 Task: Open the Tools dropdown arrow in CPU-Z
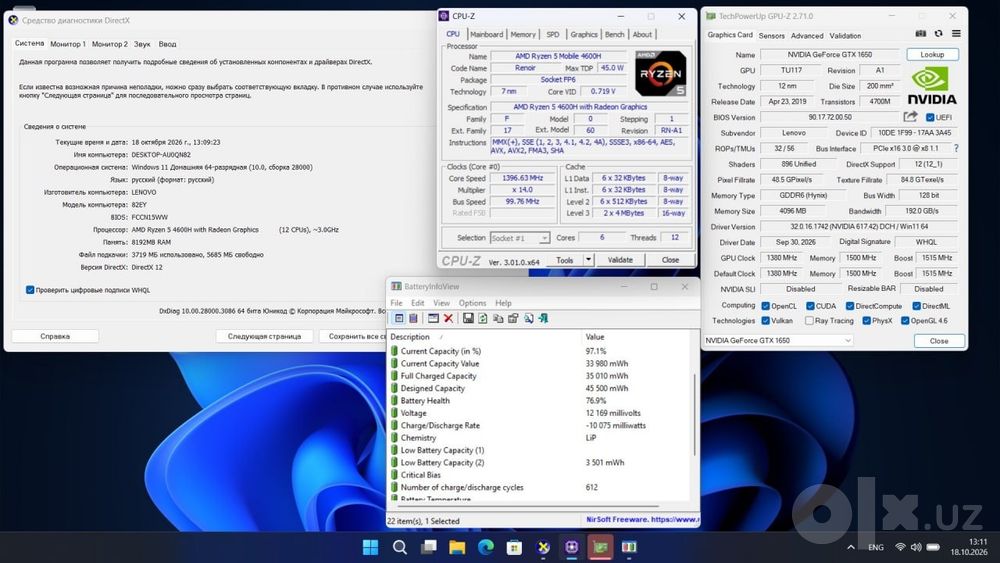click(588, 260)
